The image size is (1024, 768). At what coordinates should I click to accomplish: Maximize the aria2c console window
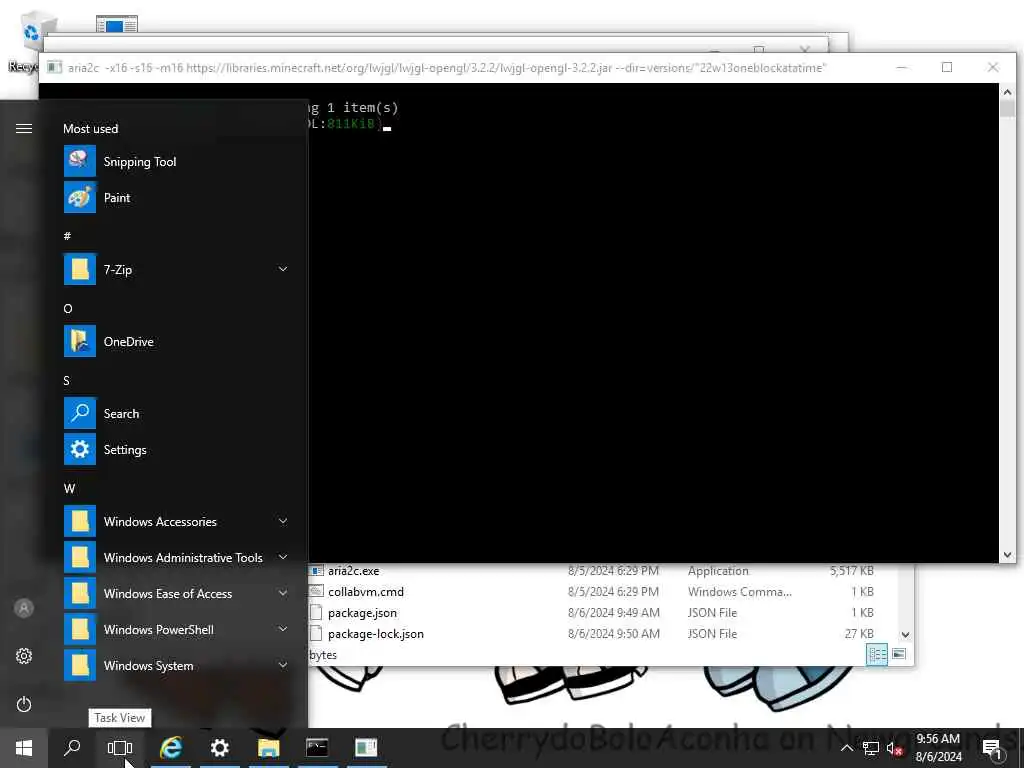pyautogui.click(x=947, y=67)
